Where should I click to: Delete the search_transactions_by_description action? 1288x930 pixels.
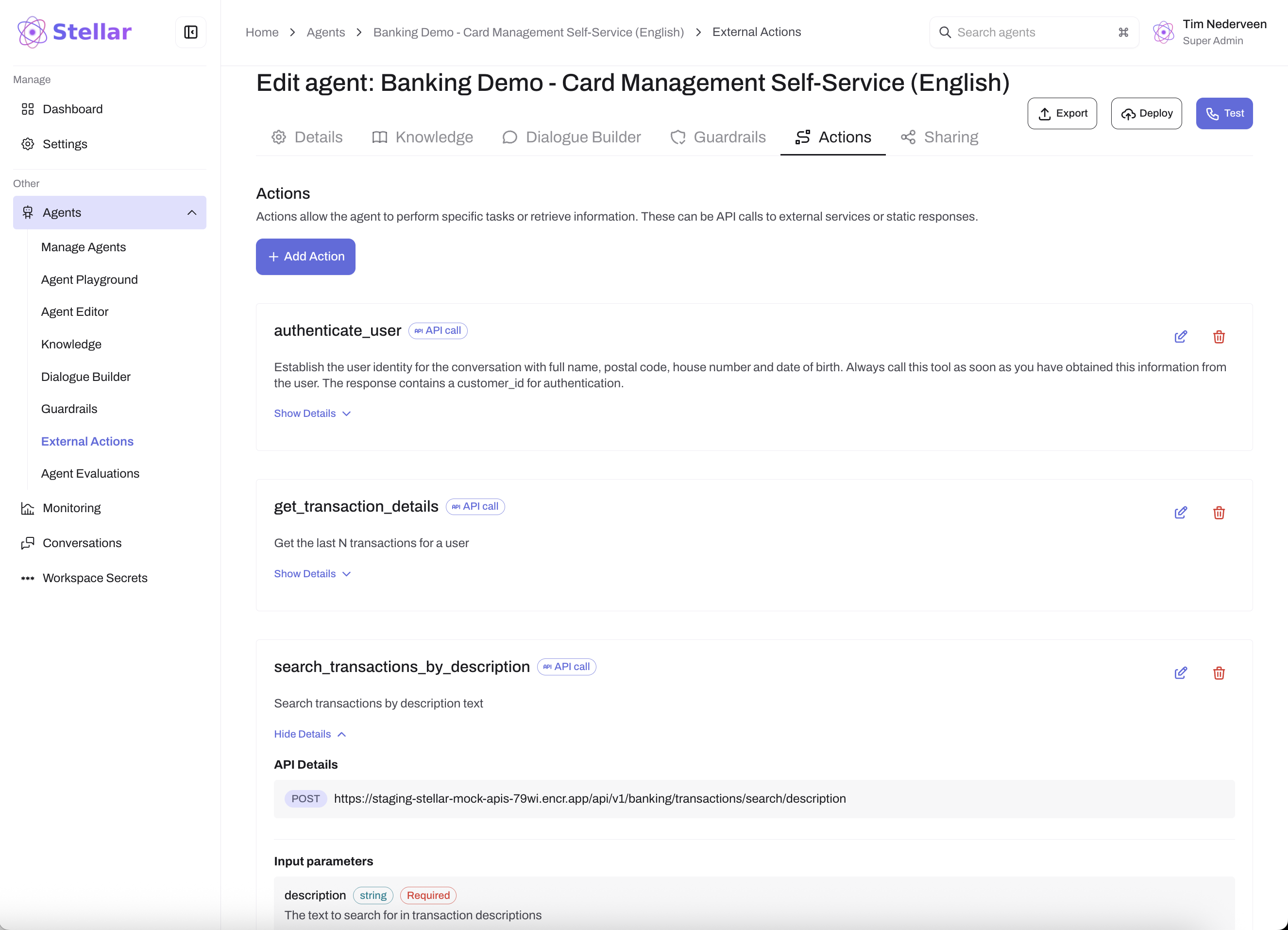(1219, 673)
